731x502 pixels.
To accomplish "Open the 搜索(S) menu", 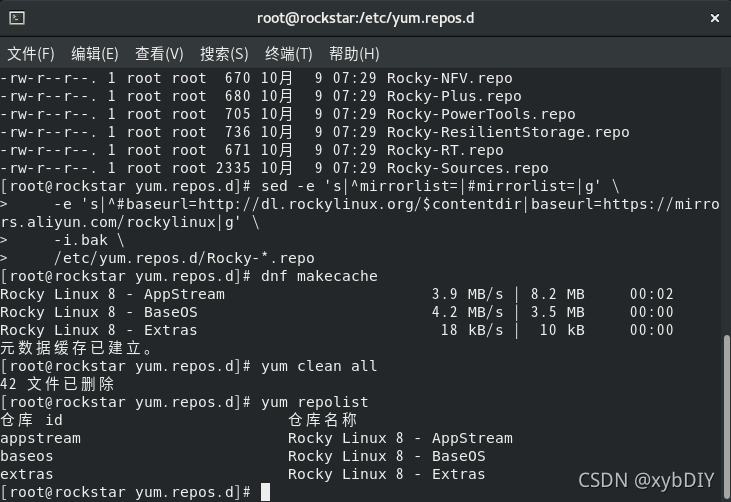I will [x=224, y=53].
